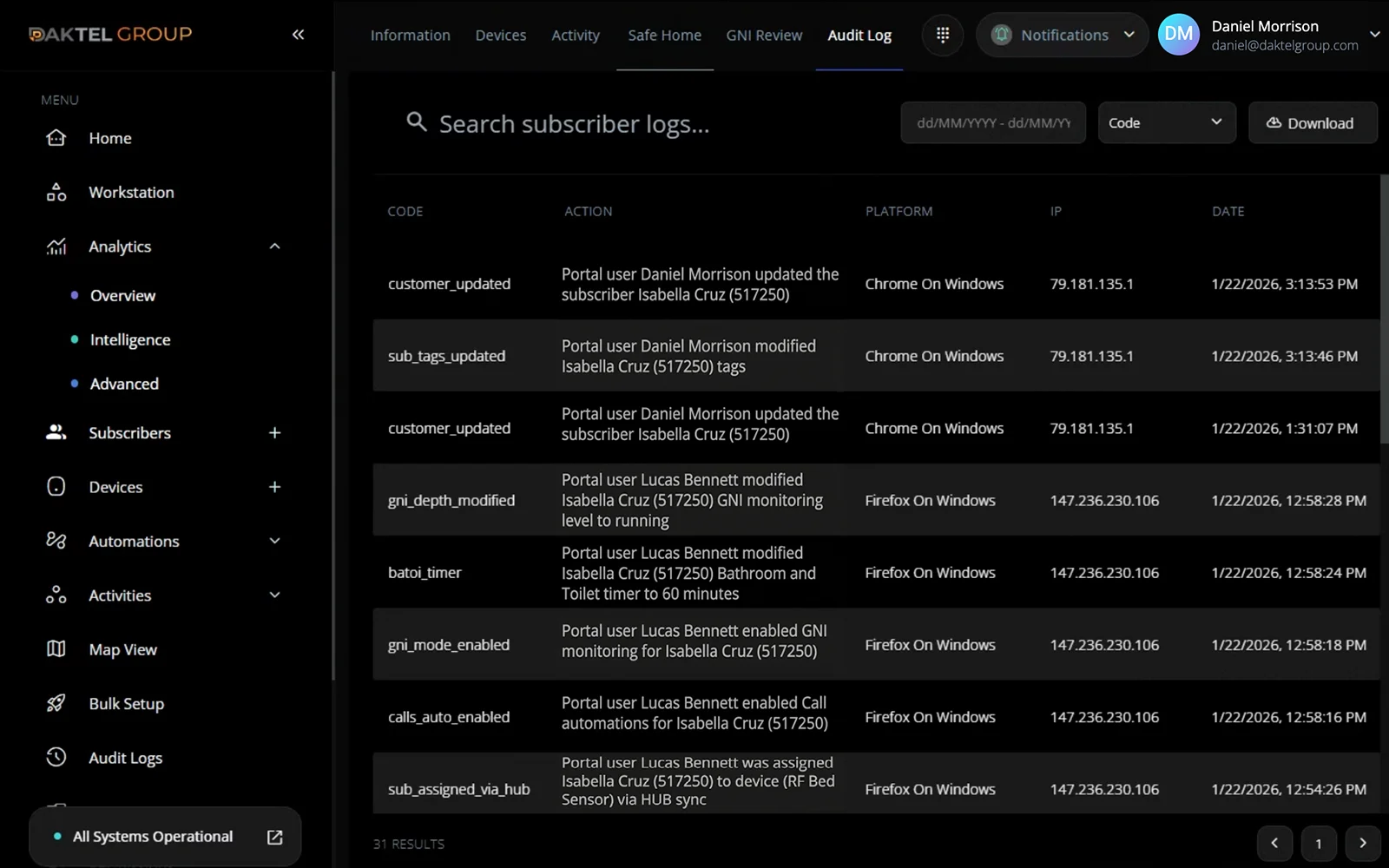
Task: Expand the Automations chevron
Action: pyautogui.click(x=274, y=541)
